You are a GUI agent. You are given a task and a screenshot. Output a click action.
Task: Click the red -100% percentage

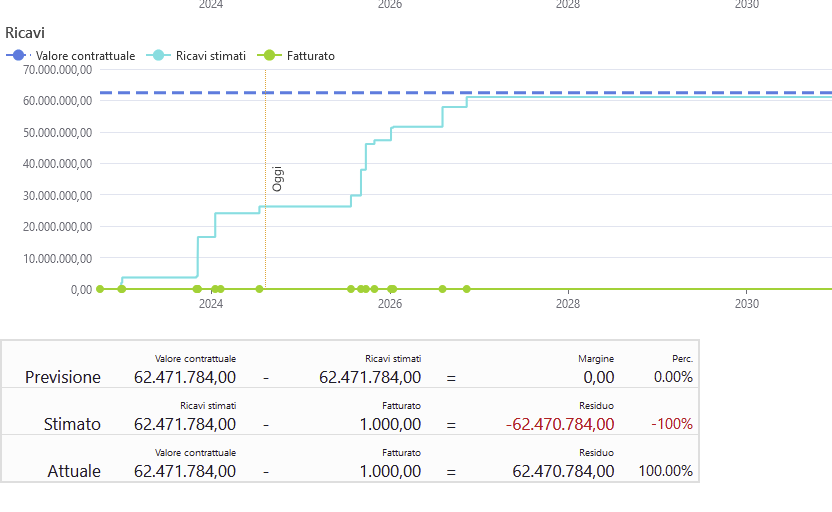[x=672, y=424]
